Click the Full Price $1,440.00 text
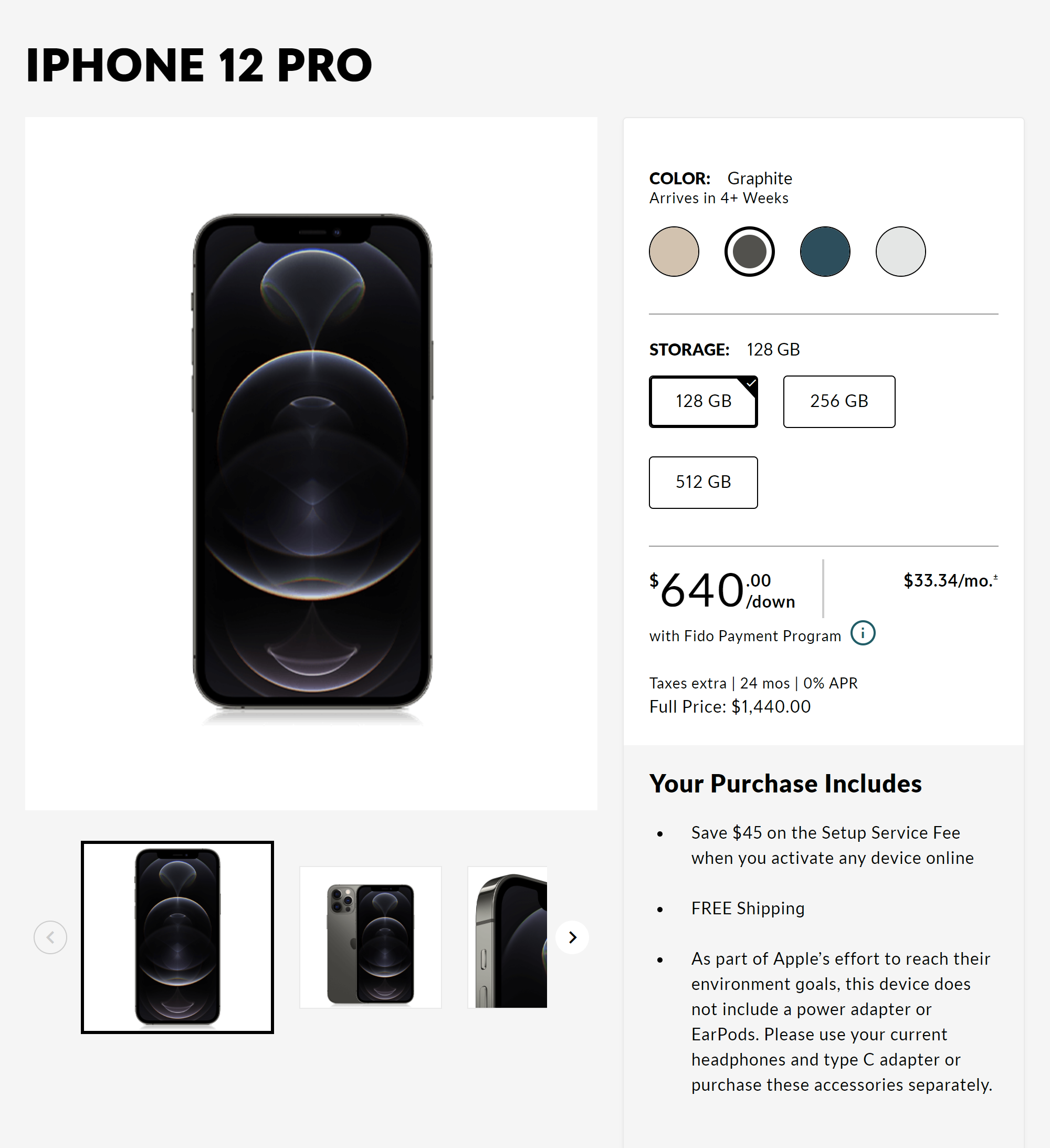The height and width of the screenshot is (1148, 1050). pyautogui.click(x=730, y=707)
